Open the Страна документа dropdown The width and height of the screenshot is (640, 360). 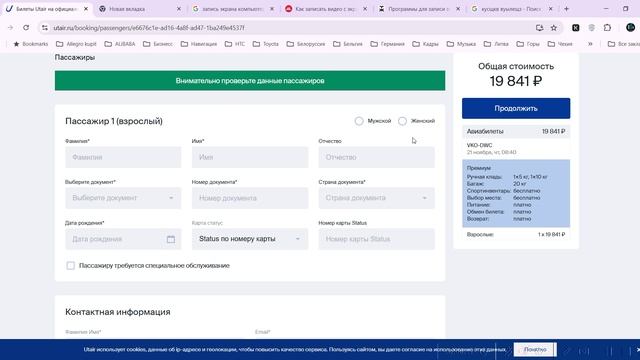tap(376, 198)
